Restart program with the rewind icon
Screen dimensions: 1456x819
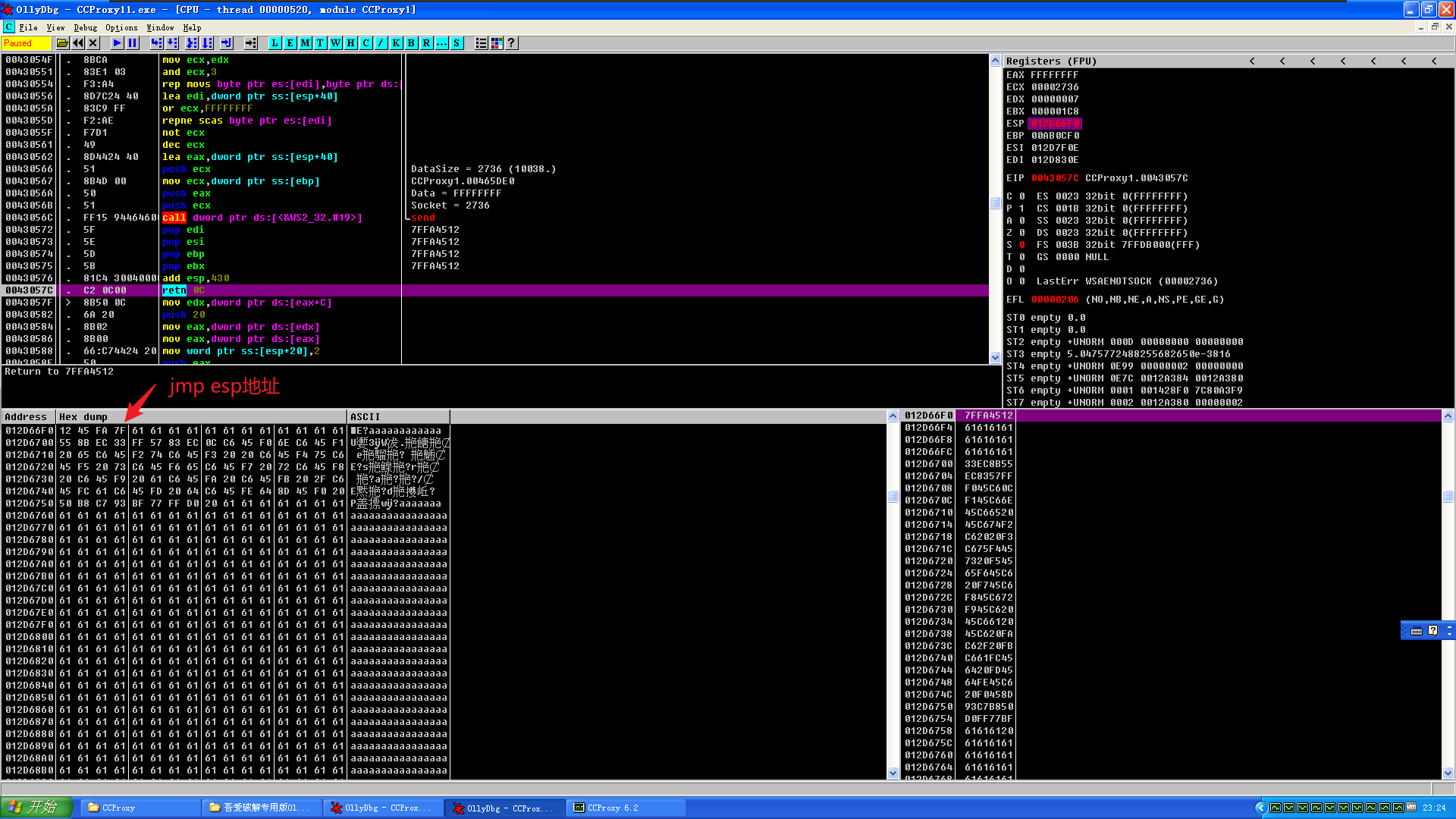77,43
